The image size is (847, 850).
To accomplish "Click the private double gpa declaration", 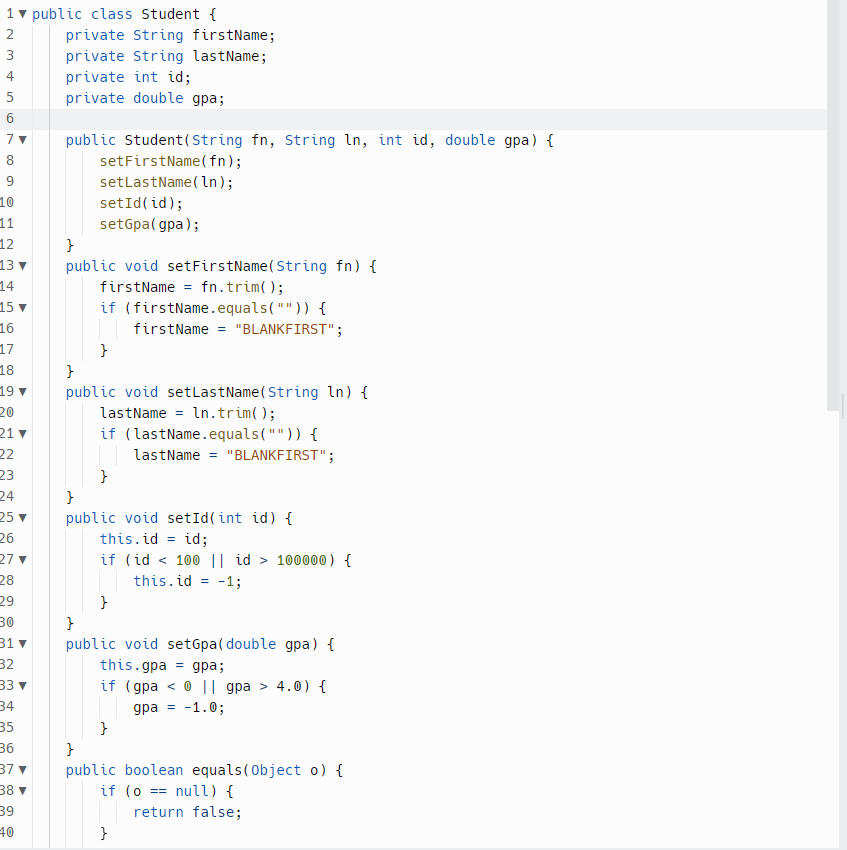I will tap(145, 98).
